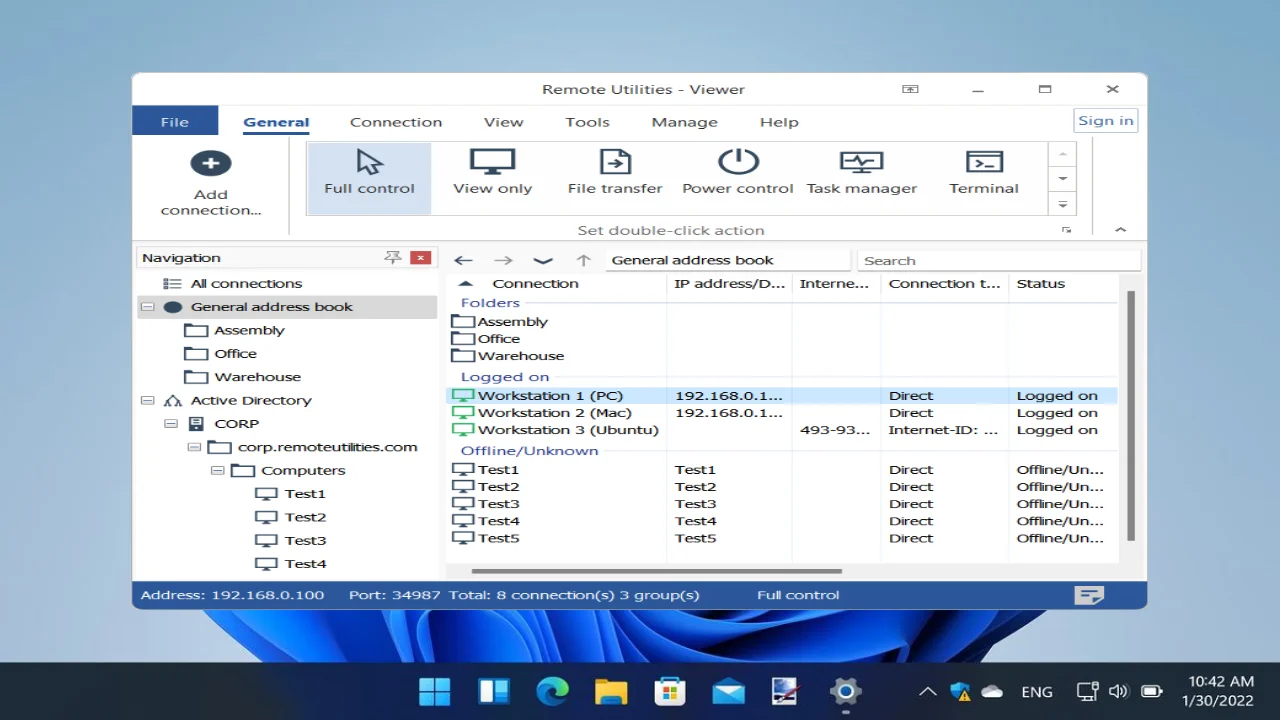Viewport: 1280px width, 720px height.
Task: Select the Test1 connection in list
Action: click(781, 470)
